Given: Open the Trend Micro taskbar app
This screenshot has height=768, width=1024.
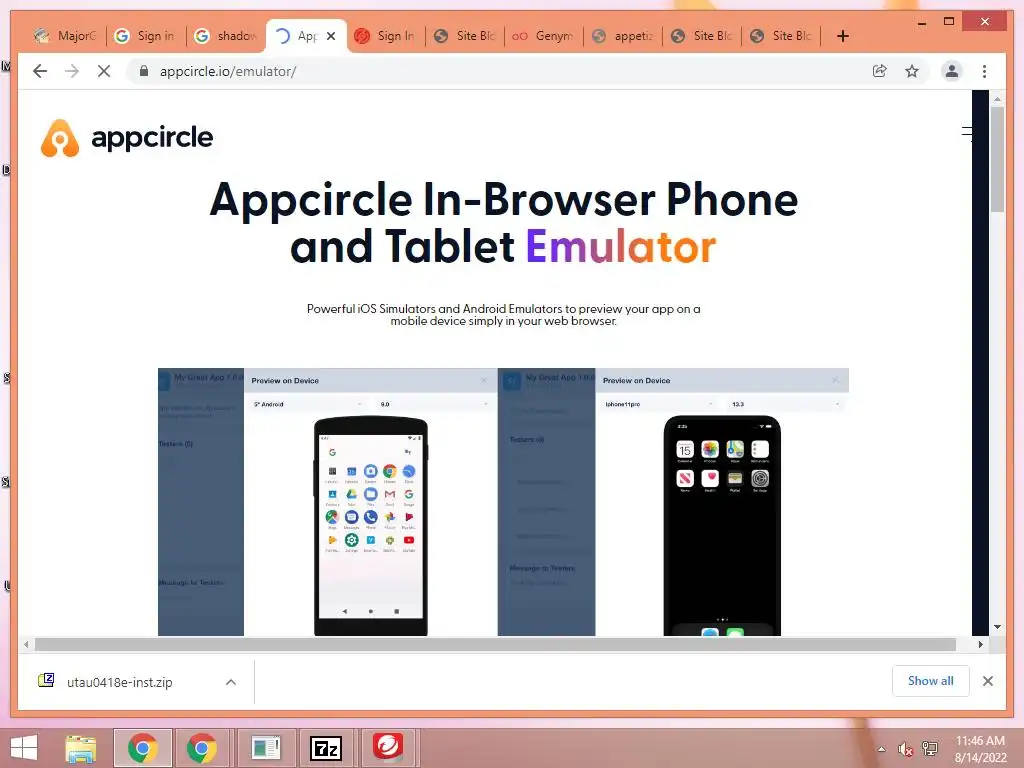Looking at the screenshot, I should pos(388,748).
